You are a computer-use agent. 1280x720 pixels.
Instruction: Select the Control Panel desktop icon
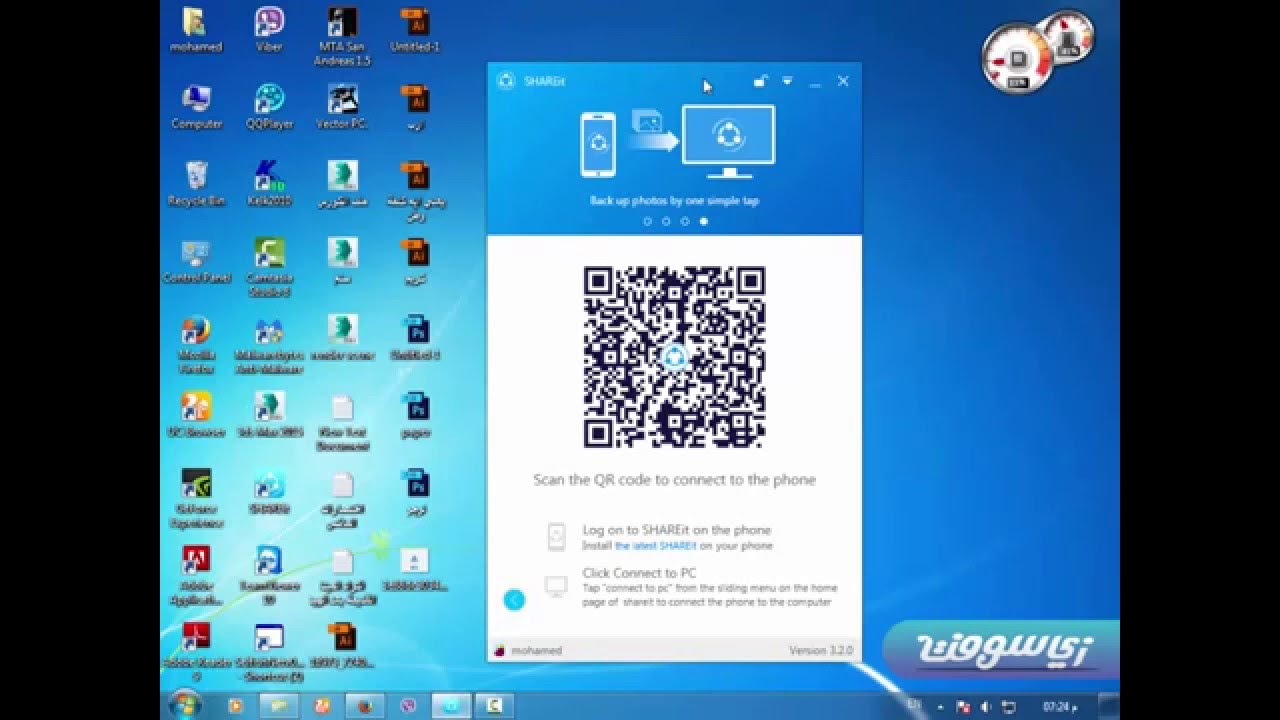coord(196,261)
